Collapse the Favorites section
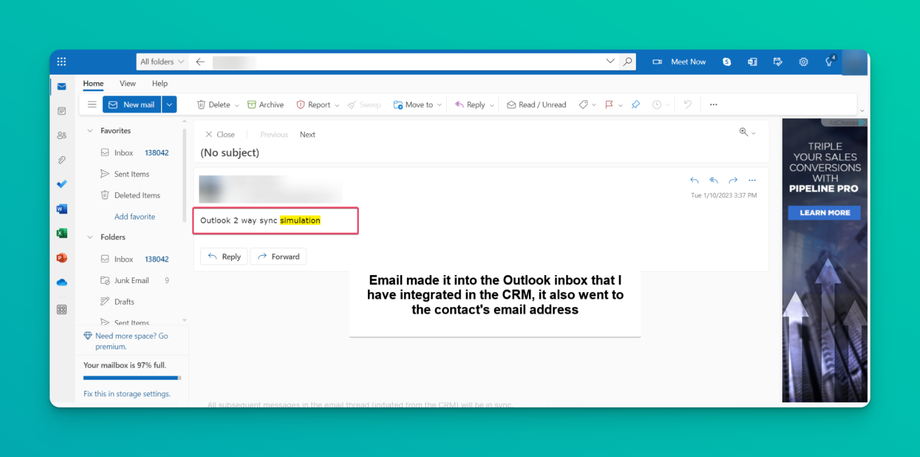The height and width of the screenshot is (457, 920). point(90,131)
